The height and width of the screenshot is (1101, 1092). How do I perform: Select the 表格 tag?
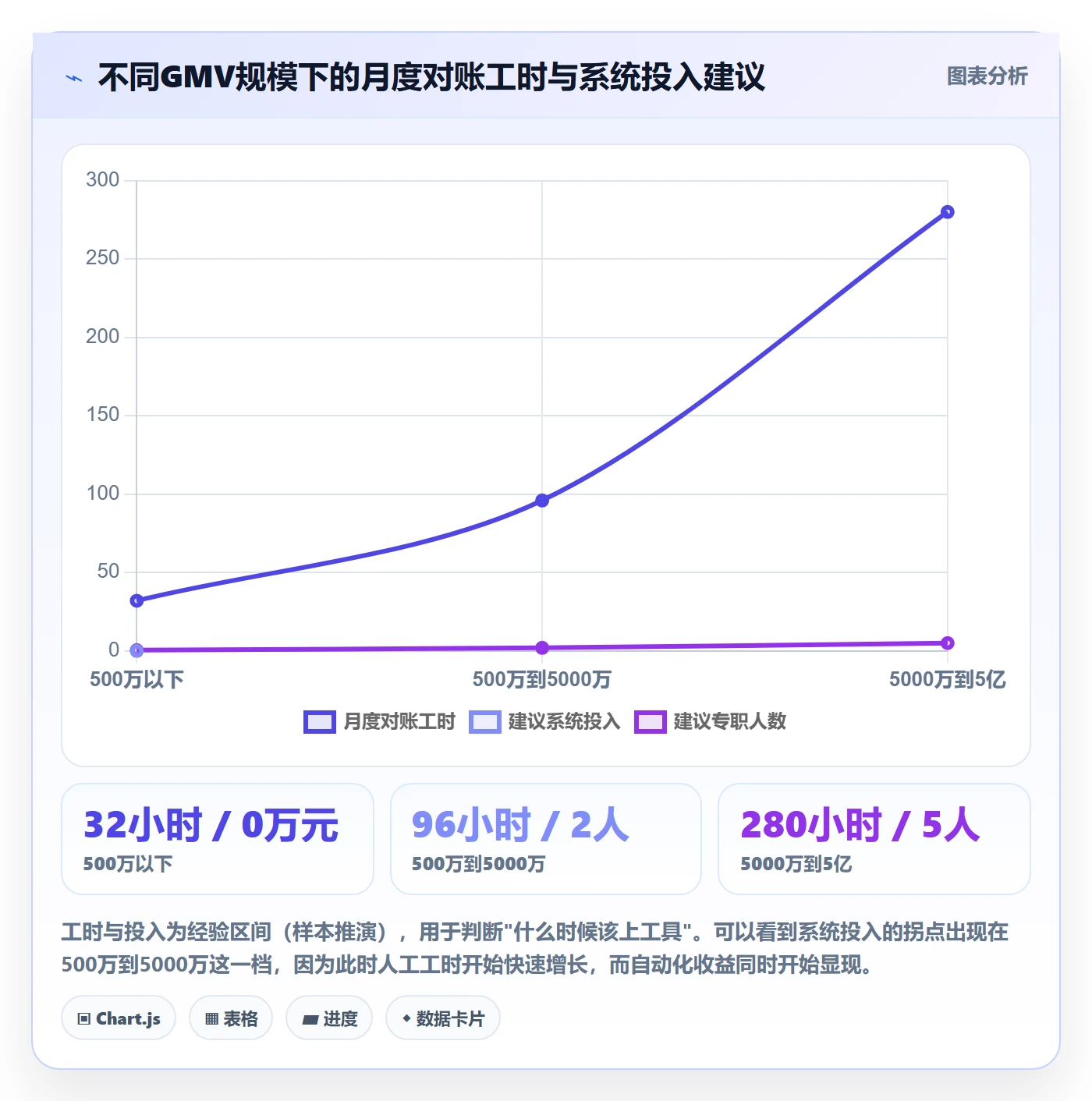(231, 1018)
